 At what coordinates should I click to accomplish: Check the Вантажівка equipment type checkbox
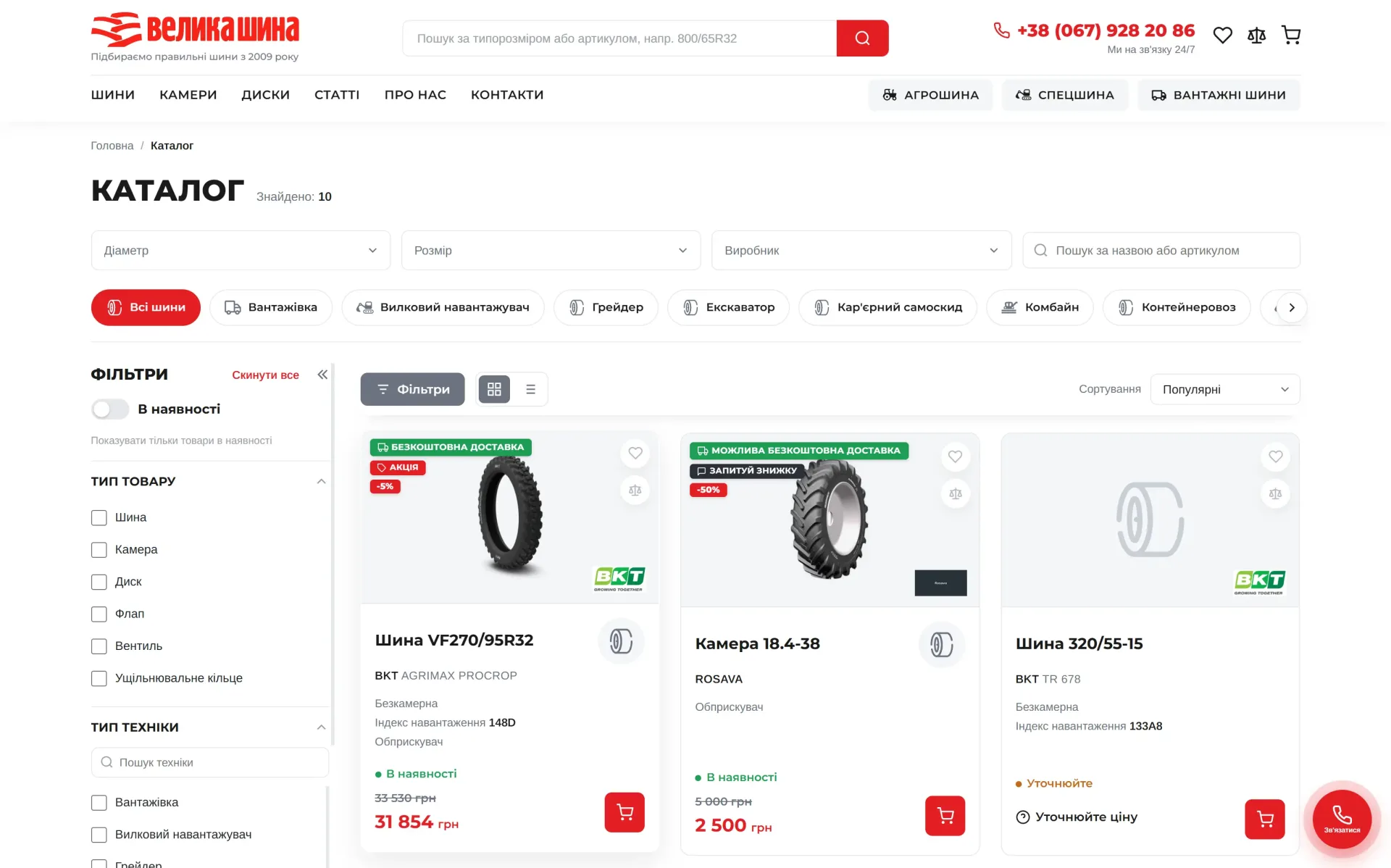99,803
